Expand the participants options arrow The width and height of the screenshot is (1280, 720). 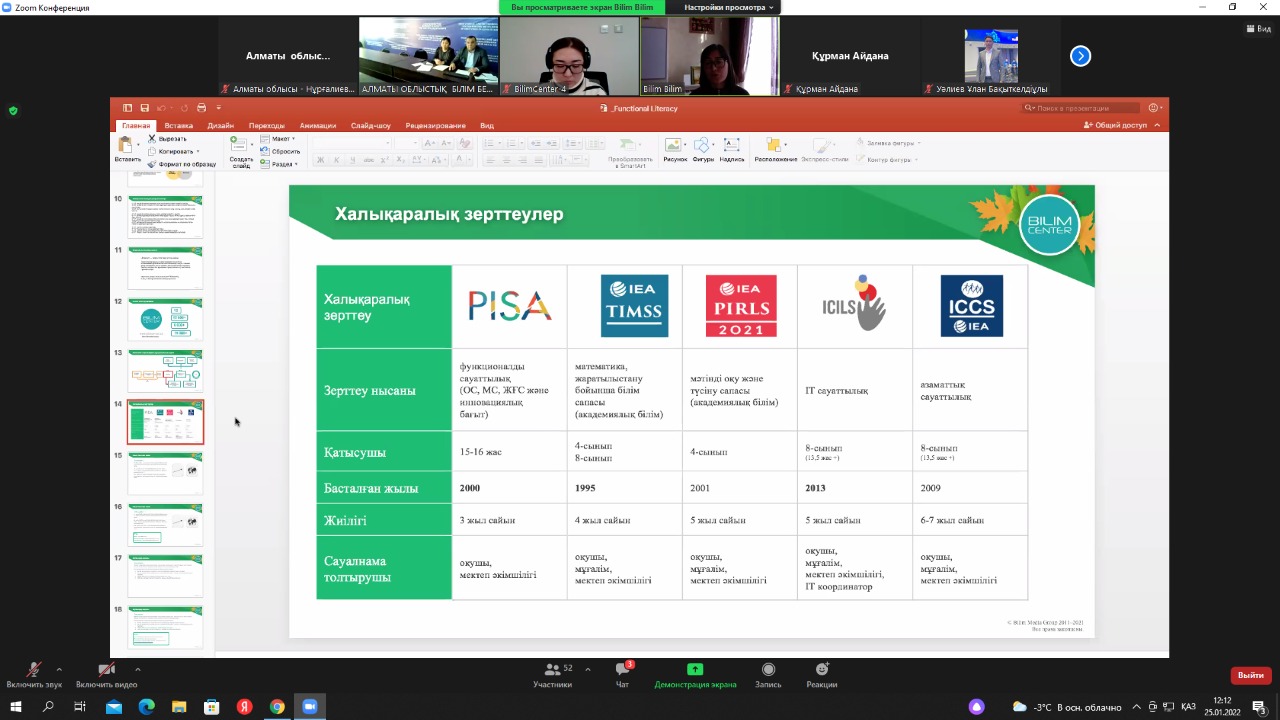point(588,669)
